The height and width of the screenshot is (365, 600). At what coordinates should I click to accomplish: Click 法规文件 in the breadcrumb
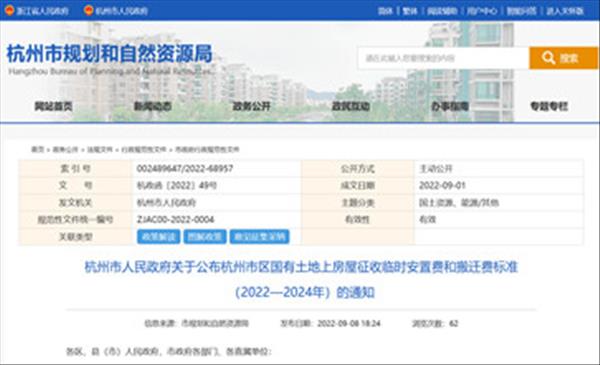pyautogui.click(x=100, y=149)
